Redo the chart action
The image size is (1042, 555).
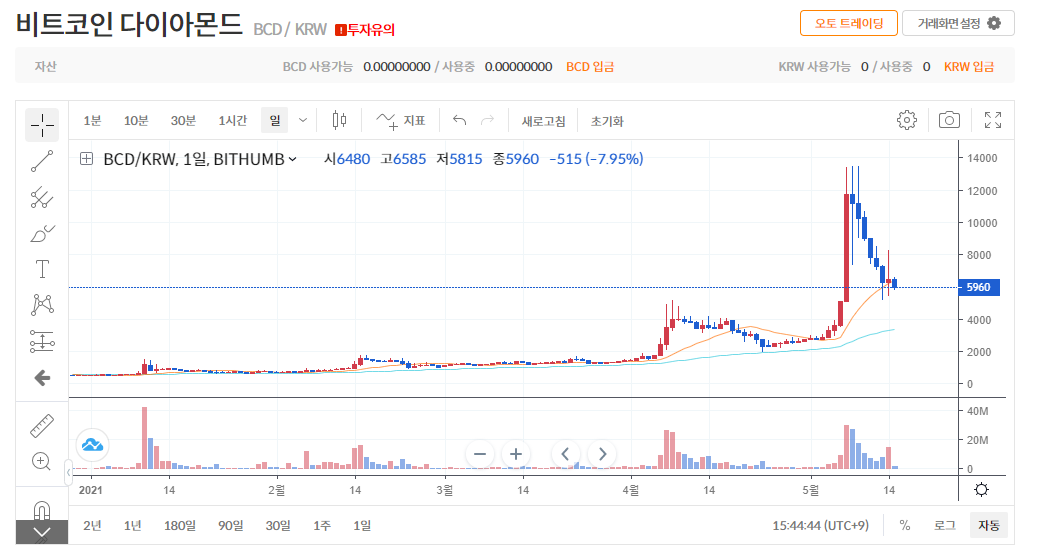coord(487,120)
